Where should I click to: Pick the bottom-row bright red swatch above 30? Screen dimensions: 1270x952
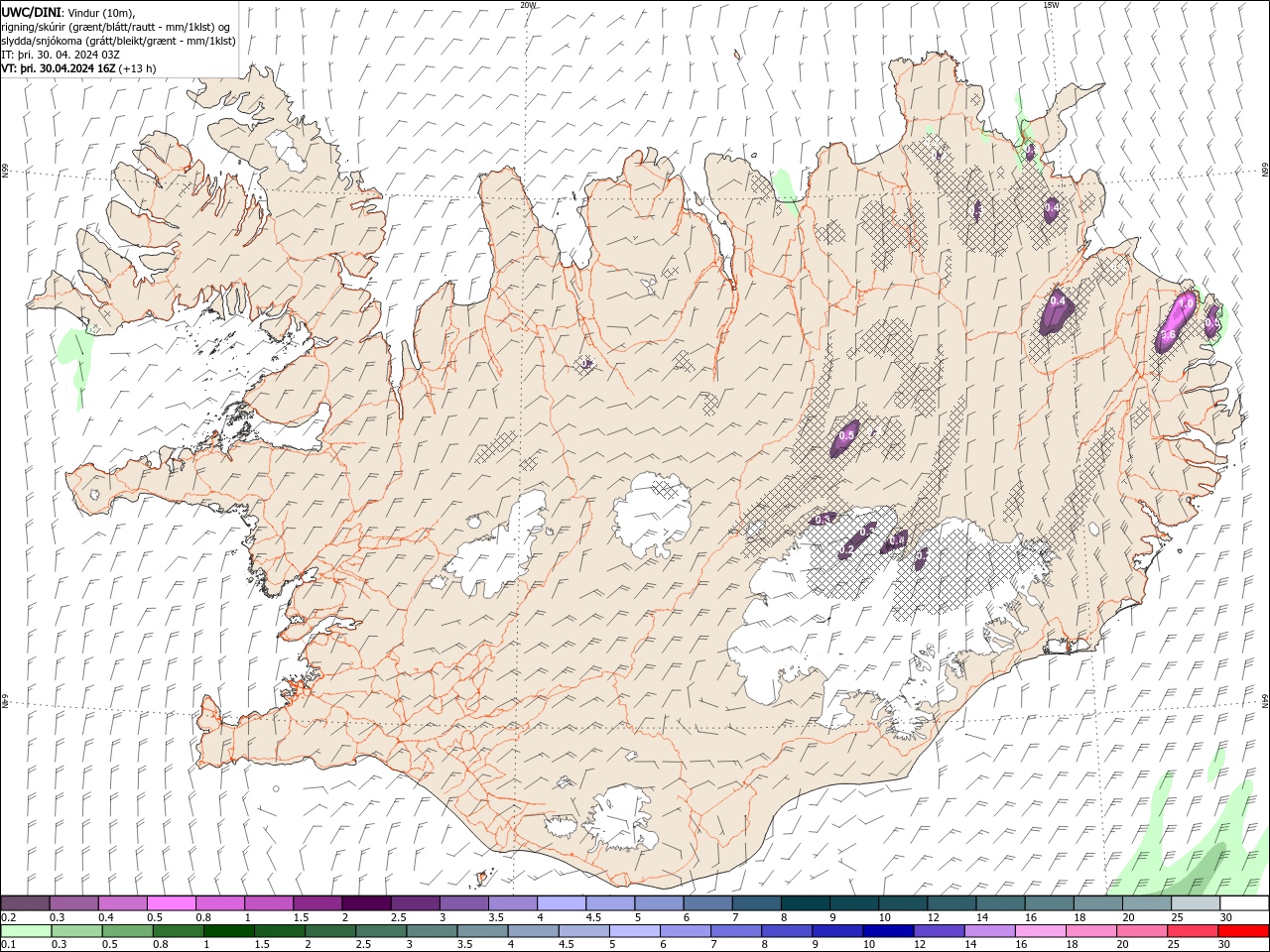click(1243, 931)
